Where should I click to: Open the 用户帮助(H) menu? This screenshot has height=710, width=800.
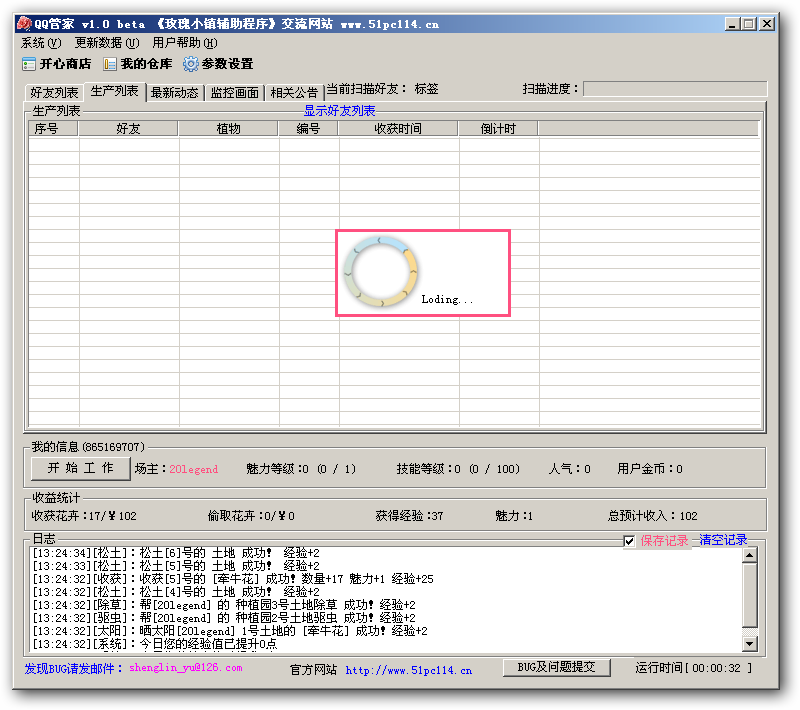[x=185, y=43]
